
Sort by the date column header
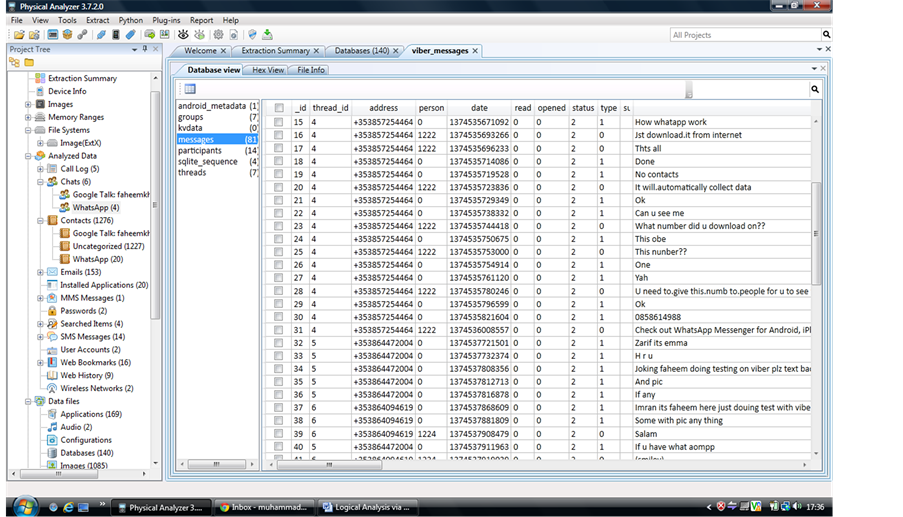click(x=479, y=108)
